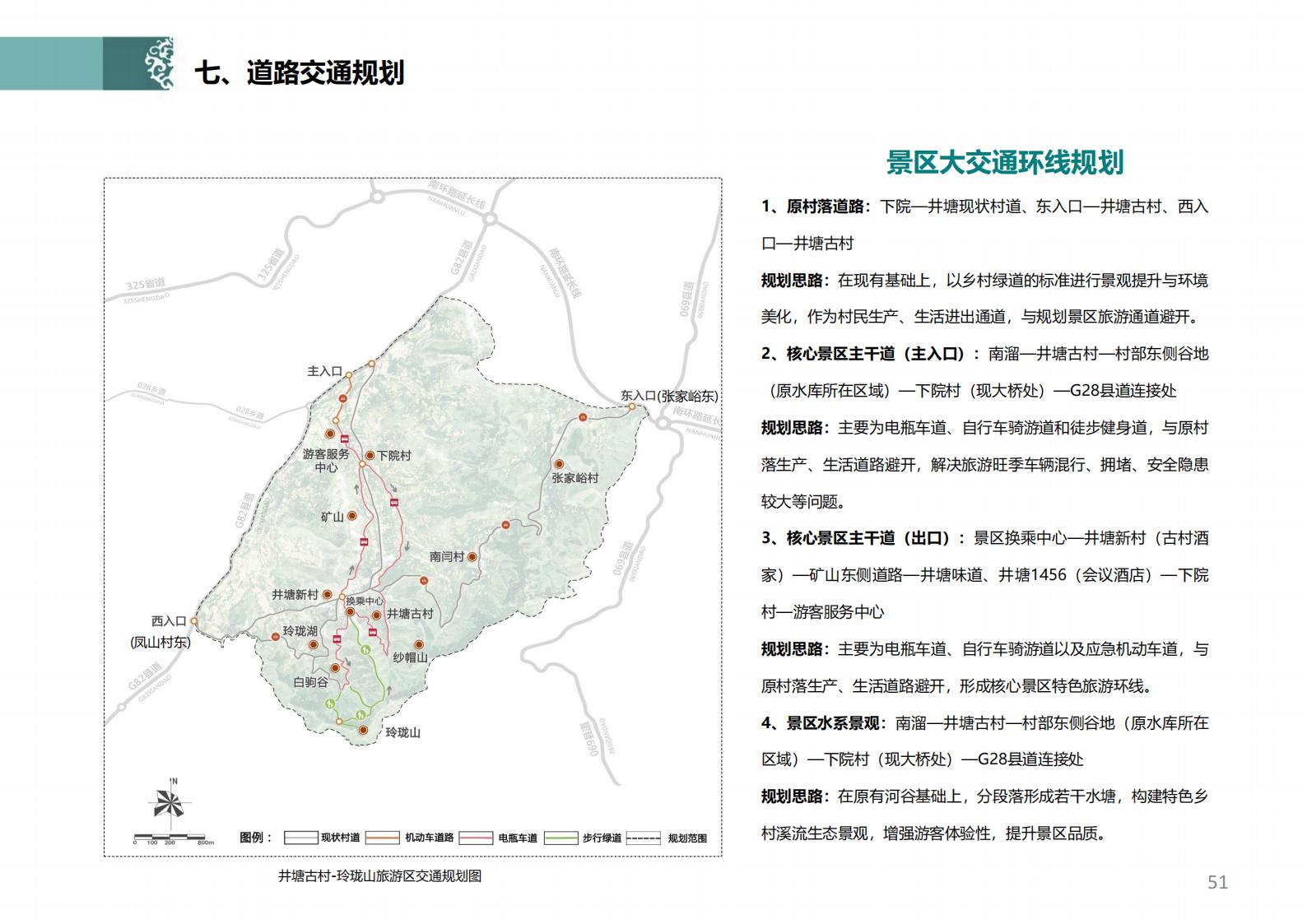
Task: Click the 南闫村 map label
Action: tap(447, 557)
